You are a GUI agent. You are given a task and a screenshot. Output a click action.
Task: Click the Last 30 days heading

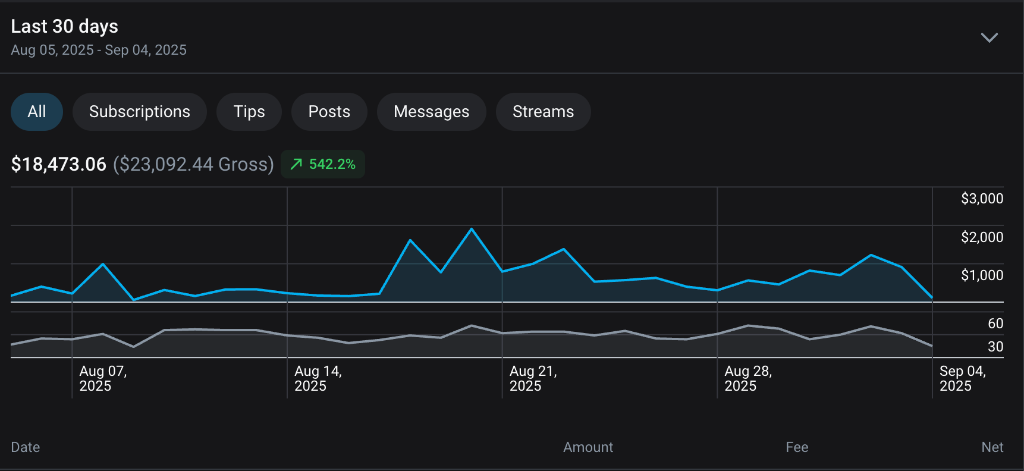(x=64, y=27)
